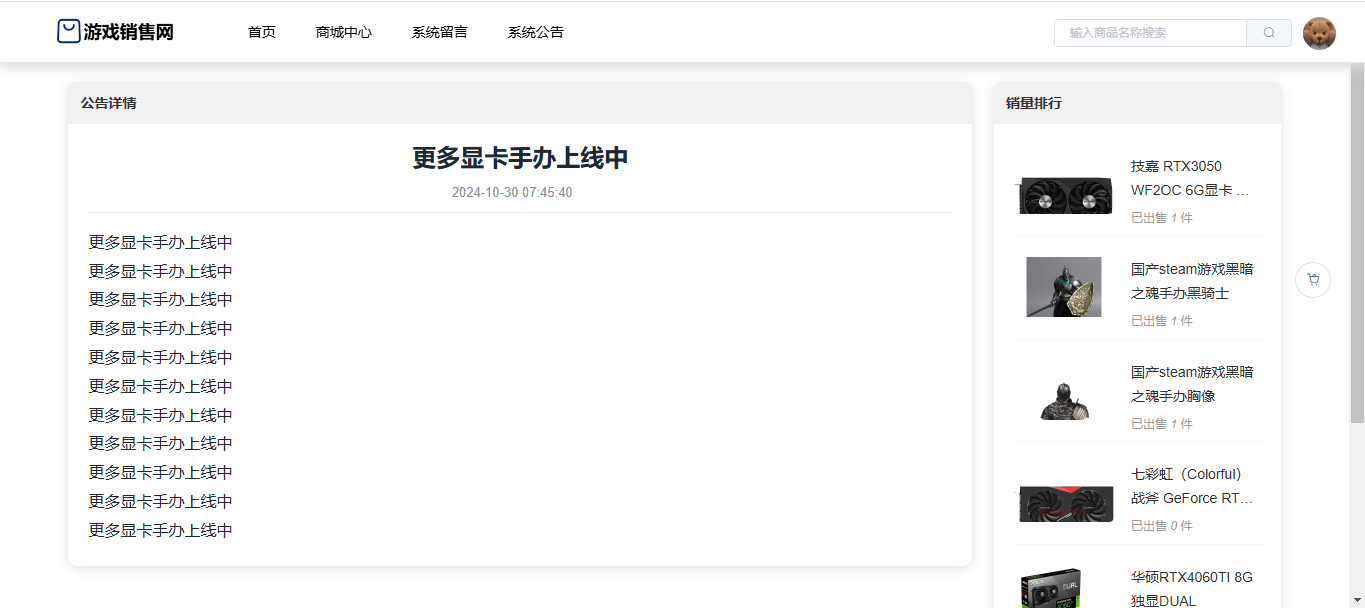
Task: Click the 黑骑士 figure thumbnail
Action: point(1064,287)
